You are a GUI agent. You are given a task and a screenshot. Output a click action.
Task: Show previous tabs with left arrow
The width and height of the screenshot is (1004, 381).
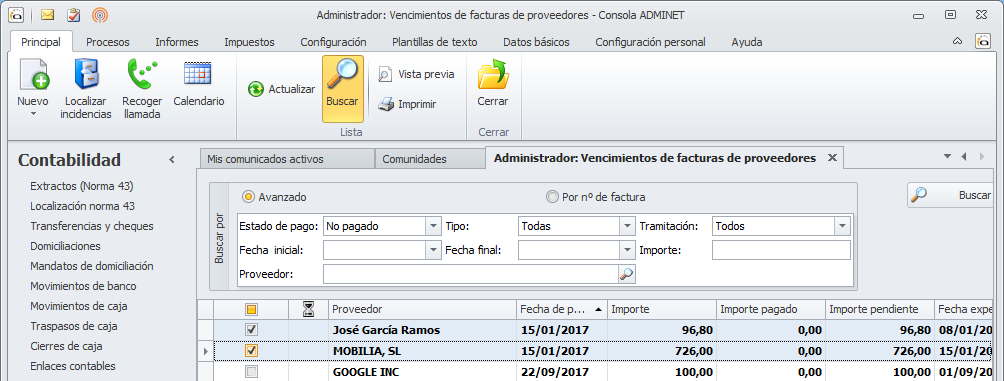click(x=964, y=157)
